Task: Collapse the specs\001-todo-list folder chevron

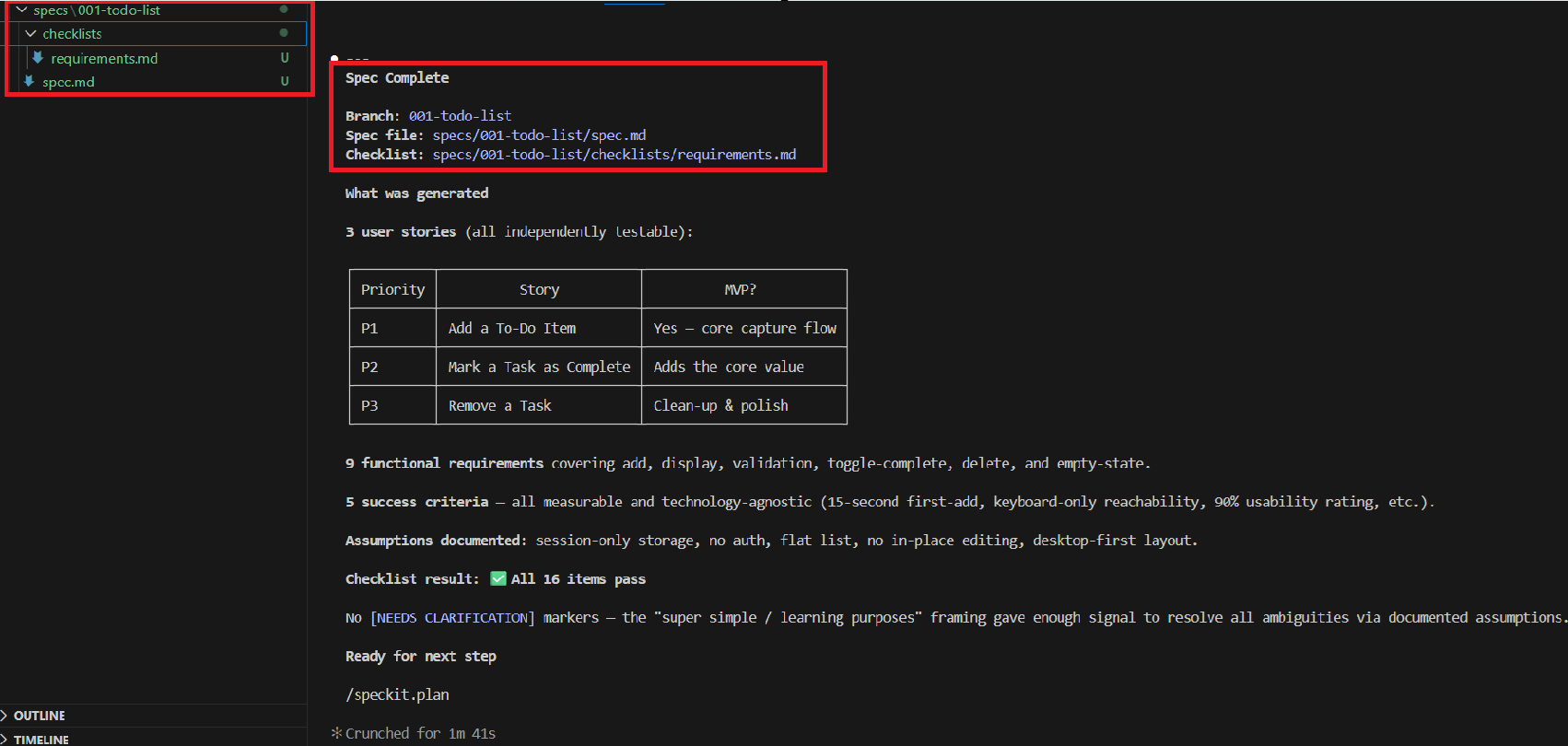Action: point(21,10)
